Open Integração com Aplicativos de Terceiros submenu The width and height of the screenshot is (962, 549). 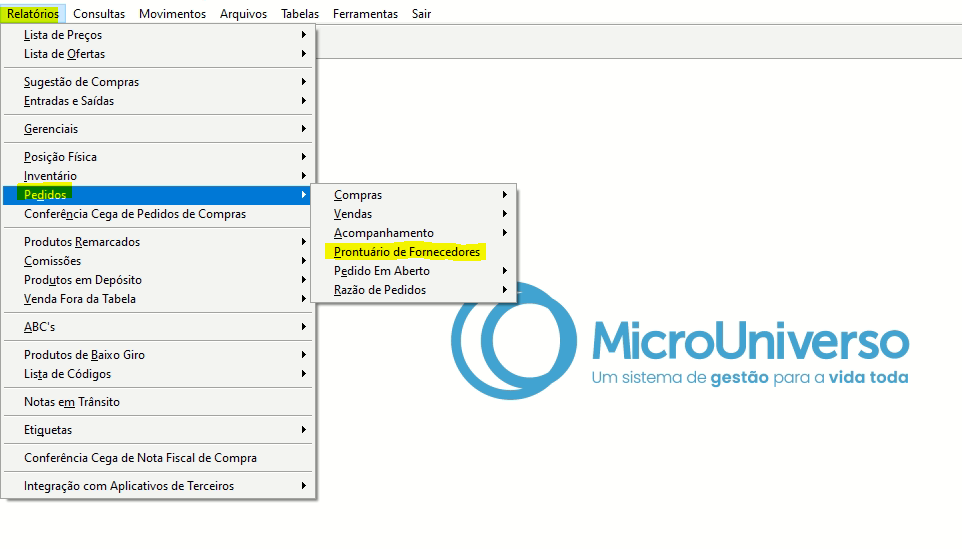(158, 486)
